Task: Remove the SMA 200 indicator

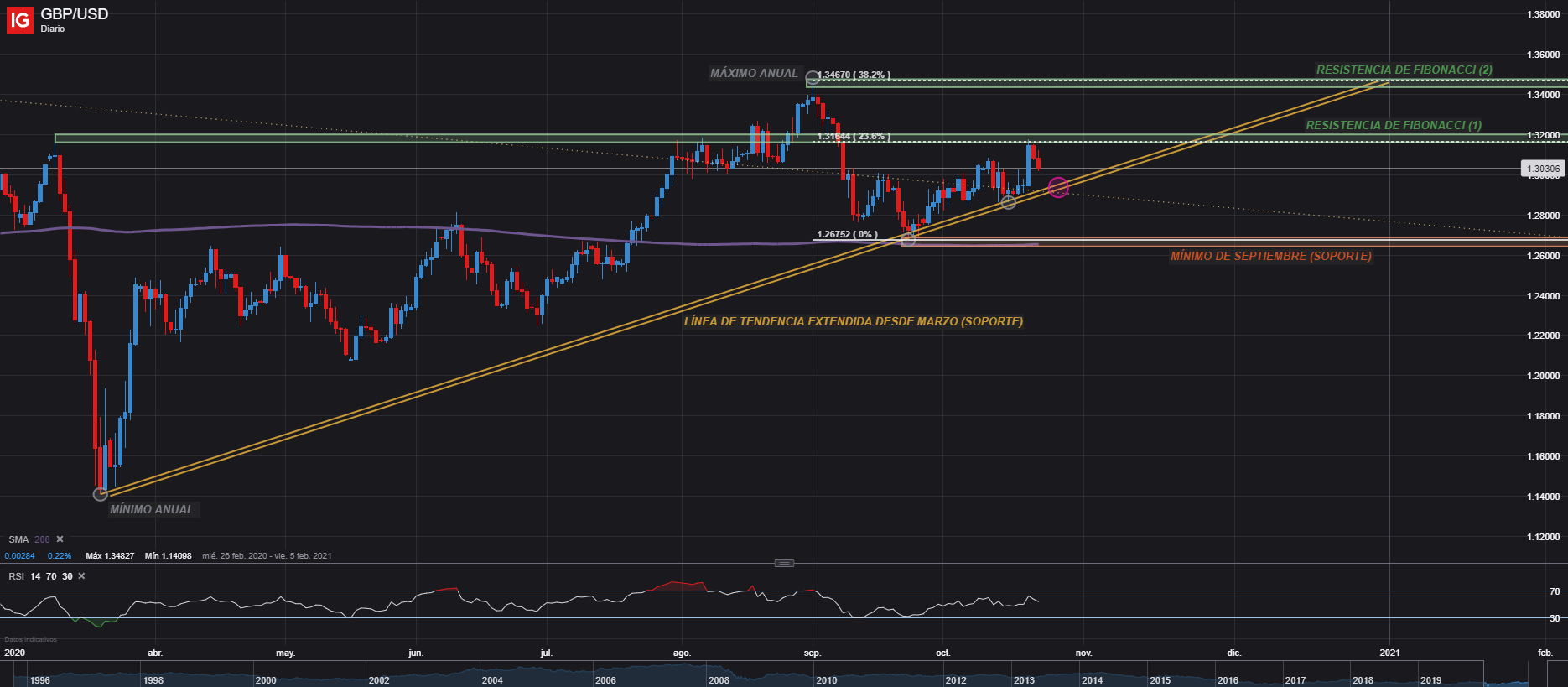Action: coord(60,539)
